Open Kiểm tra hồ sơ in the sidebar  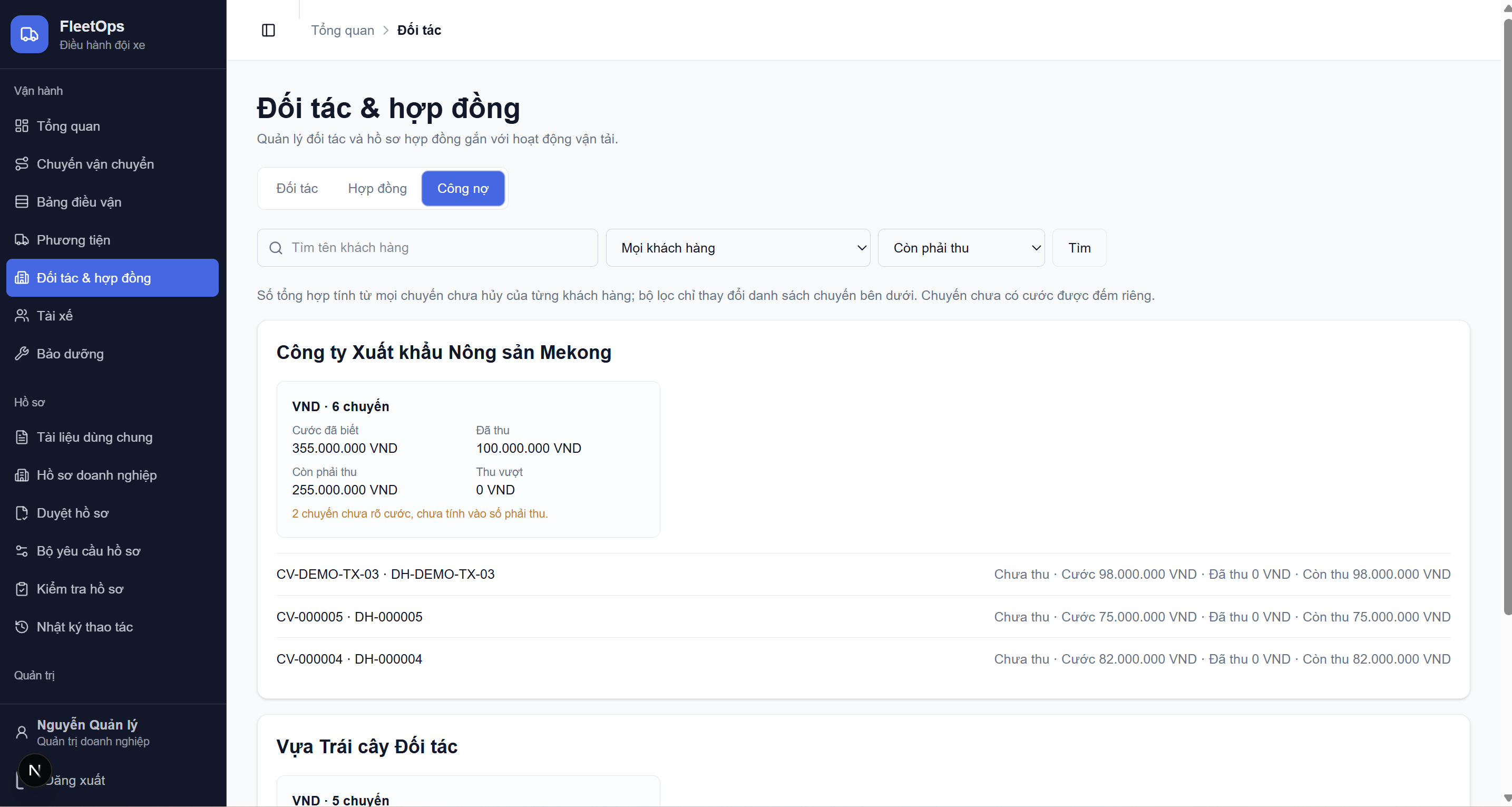112,589
